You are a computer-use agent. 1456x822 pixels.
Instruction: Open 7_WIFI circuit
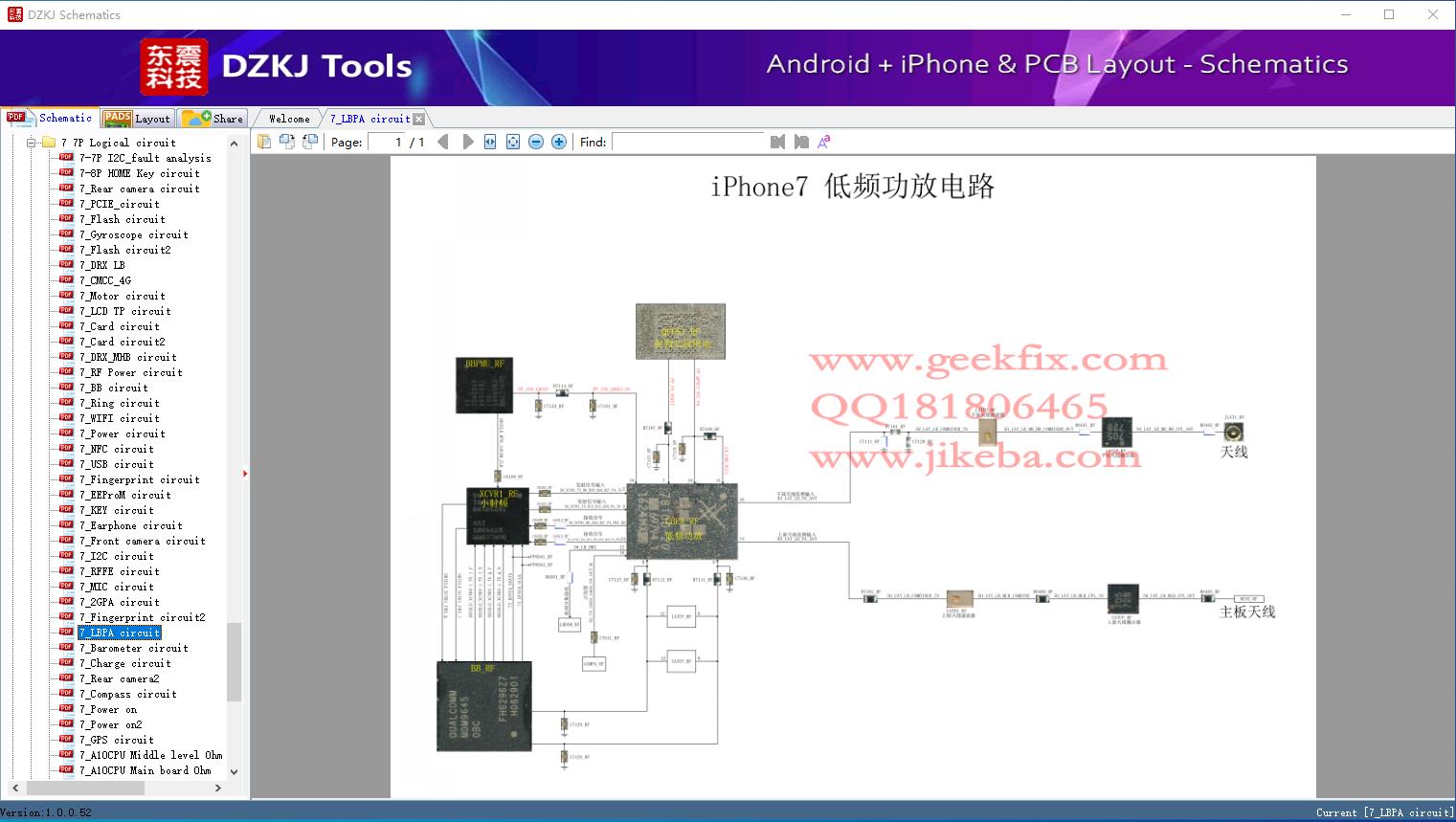[x=120, y=418]
